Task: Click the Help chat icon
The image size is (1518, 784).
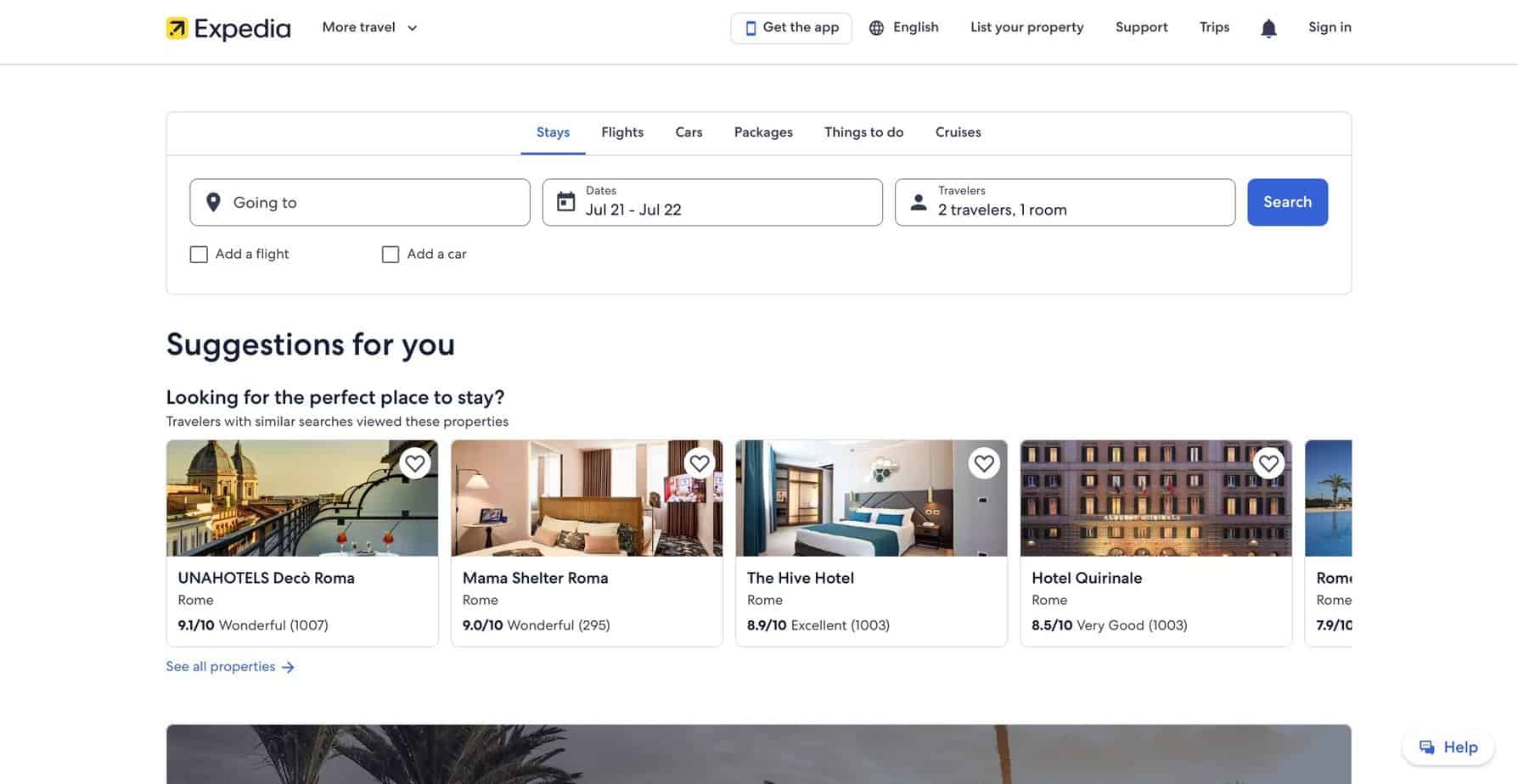Action: coord(1427,748)
